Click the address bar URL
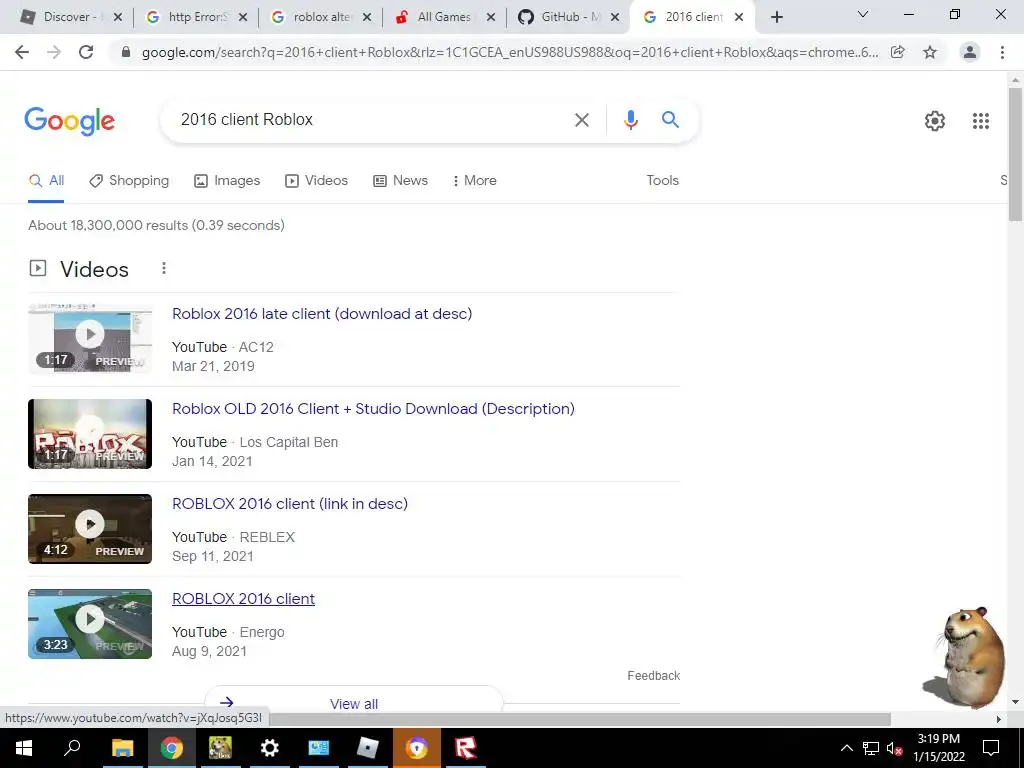The image size is (1024, 768). coord(509,52)
